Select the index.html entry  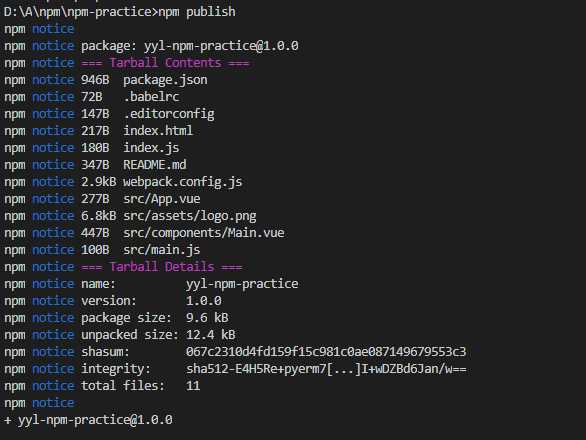(158, 130)
